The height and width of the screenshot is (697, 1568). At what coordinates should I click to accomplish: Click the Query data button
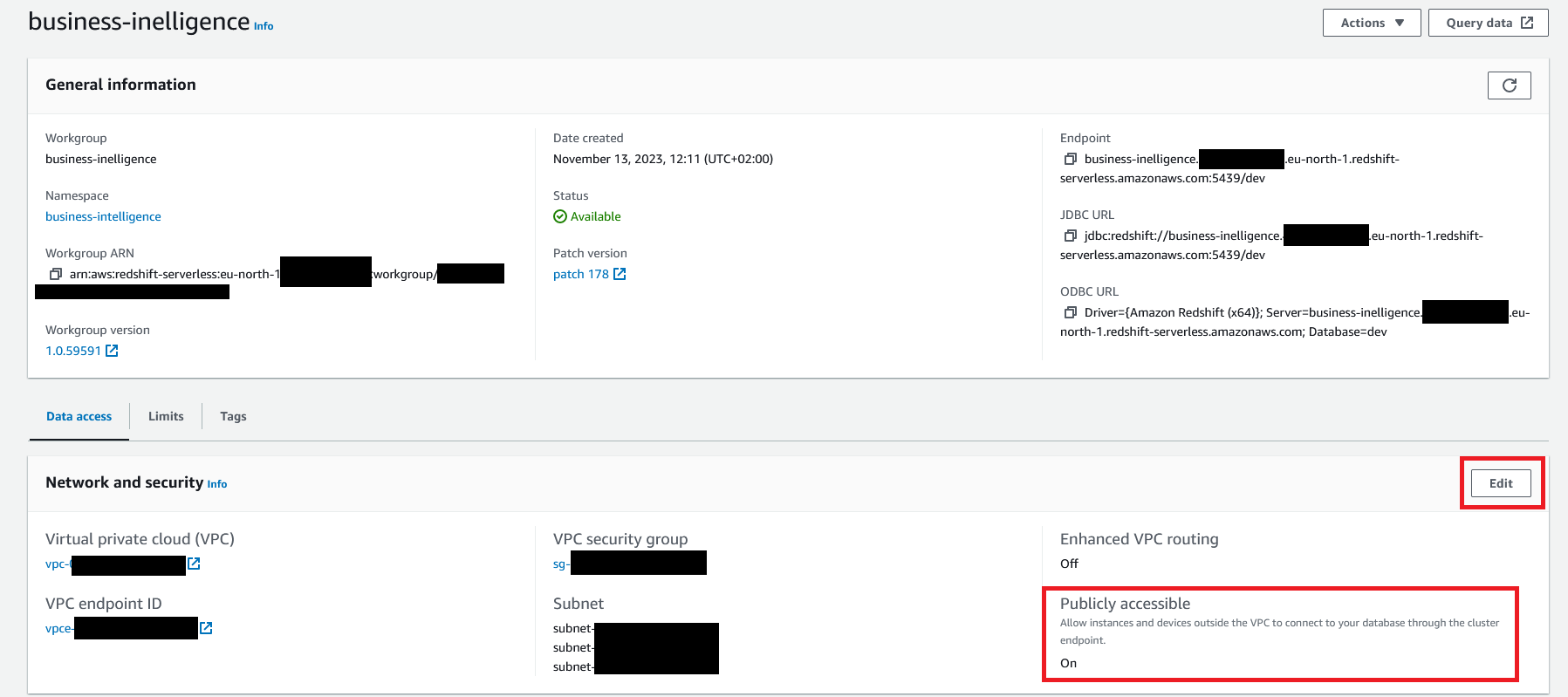(x=1489, y=23)
